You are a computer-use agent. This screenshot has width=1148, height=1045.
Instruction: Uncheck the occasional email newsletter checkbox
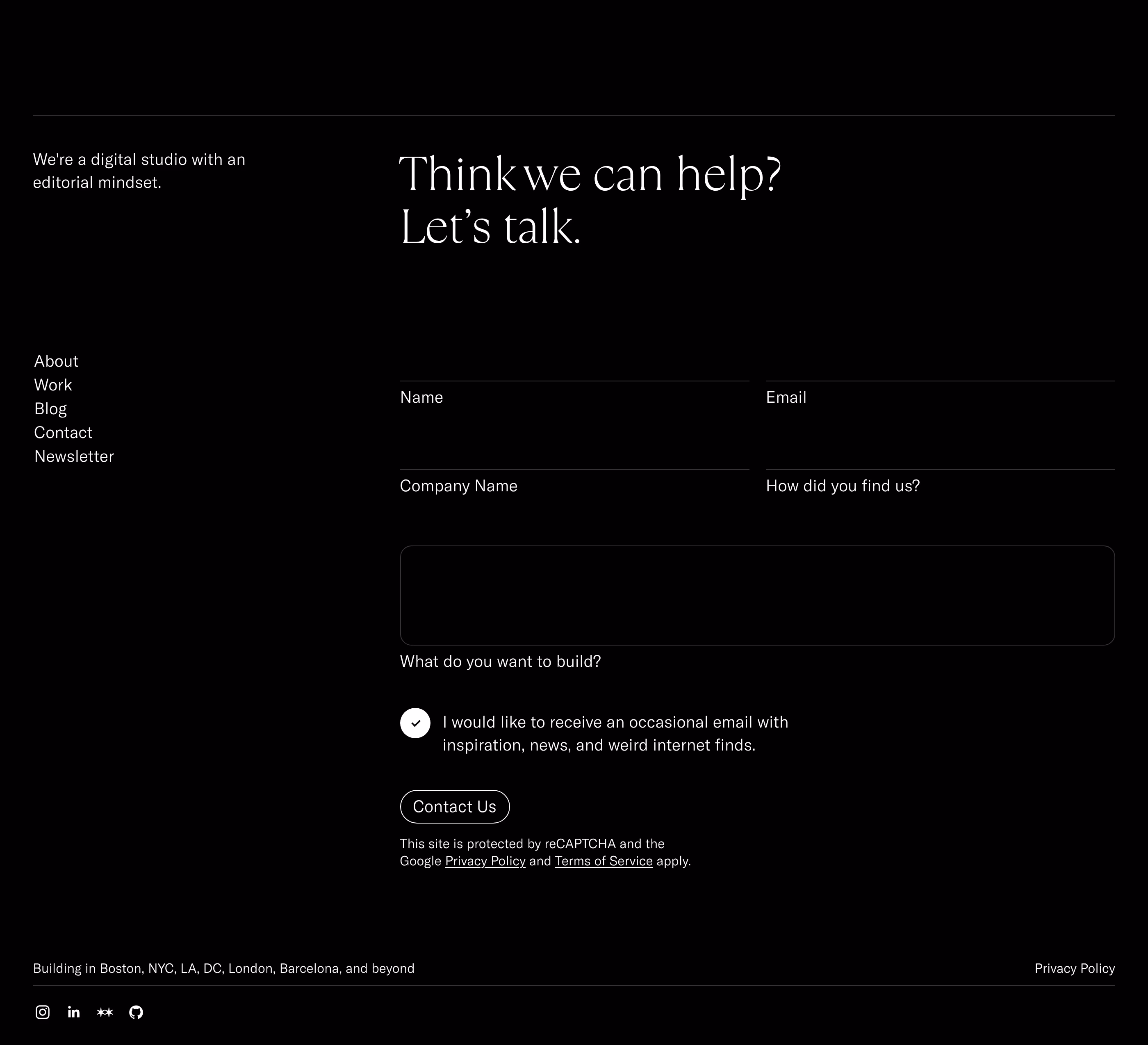(415, 723)
